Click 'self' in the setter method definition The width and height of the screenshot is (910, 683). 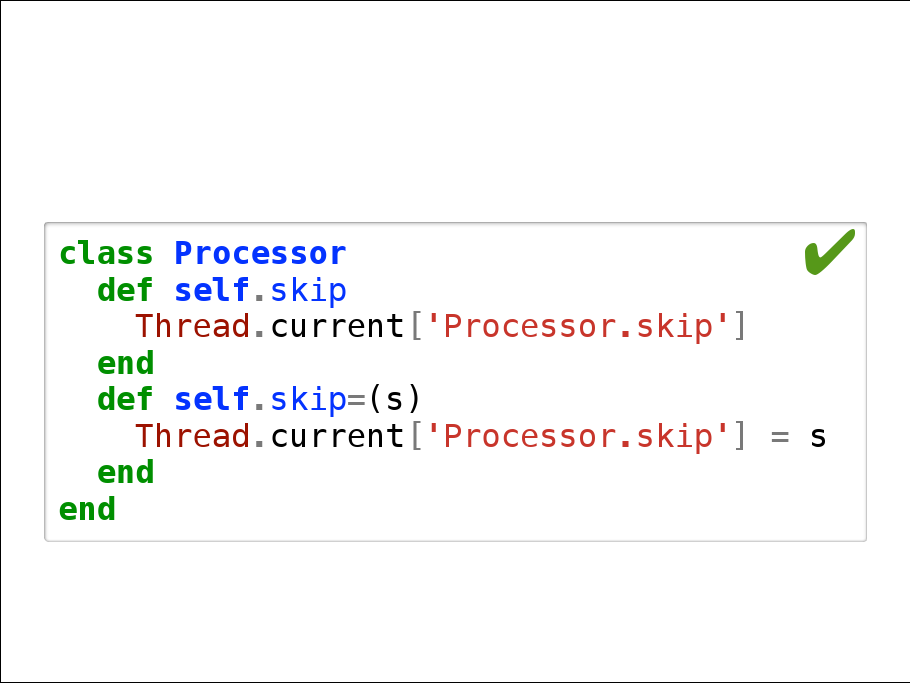(x=211, y=400)
